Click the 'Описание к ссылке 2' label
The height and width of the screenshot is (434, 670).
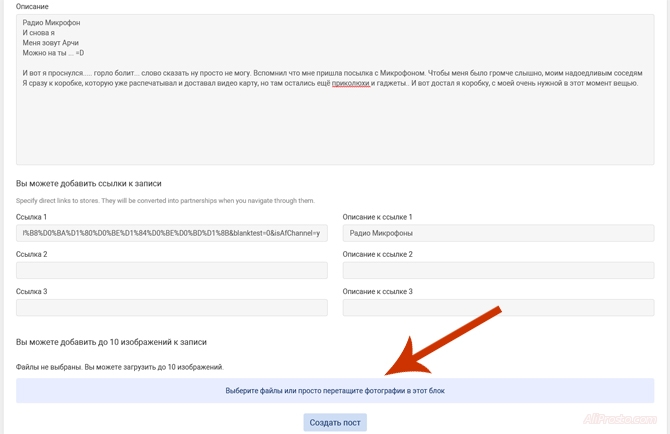click(x=377, y=254)
